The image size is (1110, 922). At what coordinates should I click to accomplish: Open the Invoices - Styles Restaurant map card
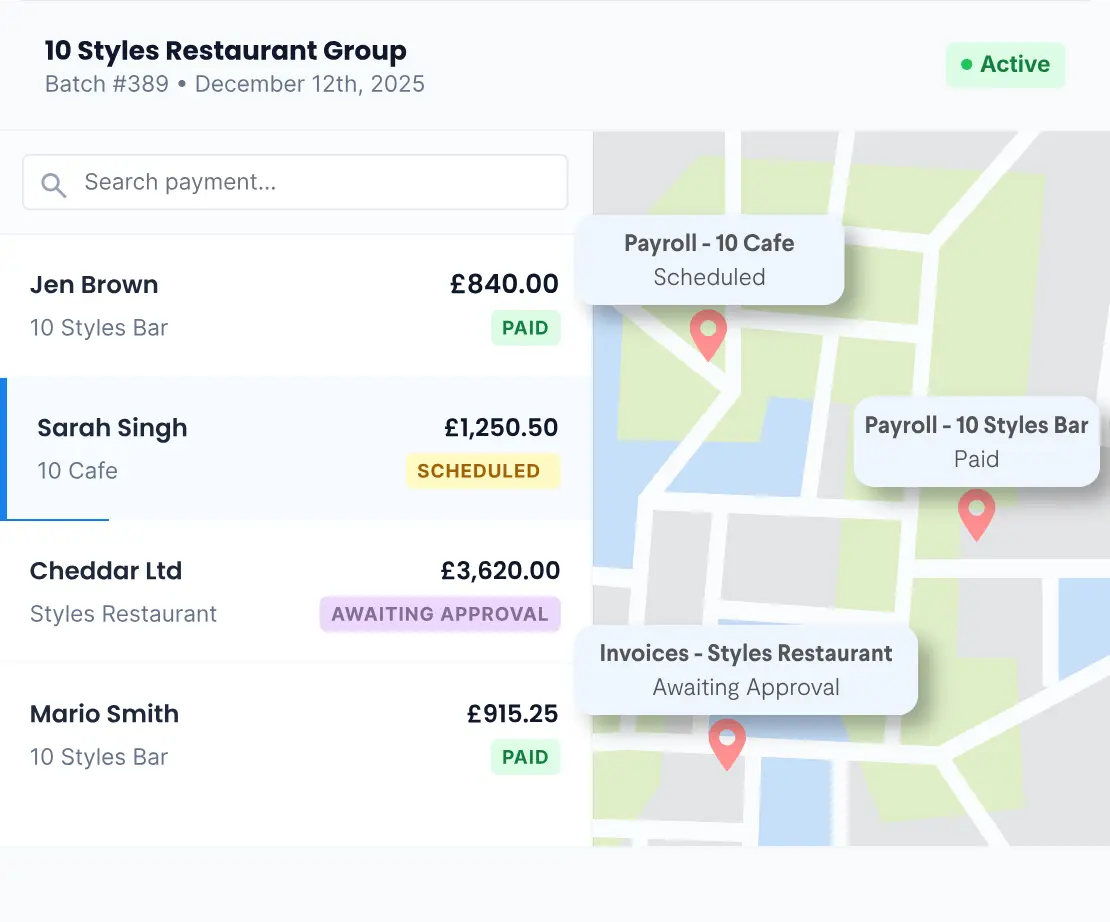tap(745, 669)
